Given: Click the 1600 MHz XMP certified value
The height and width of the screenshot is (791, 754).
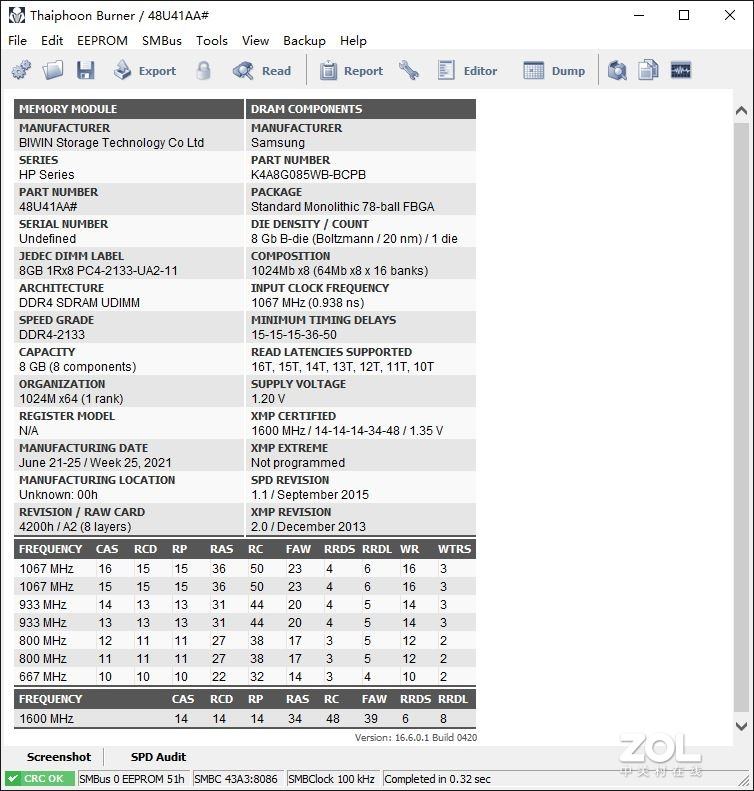Looking at the screenshot, I should pyautogui.click(x=347, y=431).
